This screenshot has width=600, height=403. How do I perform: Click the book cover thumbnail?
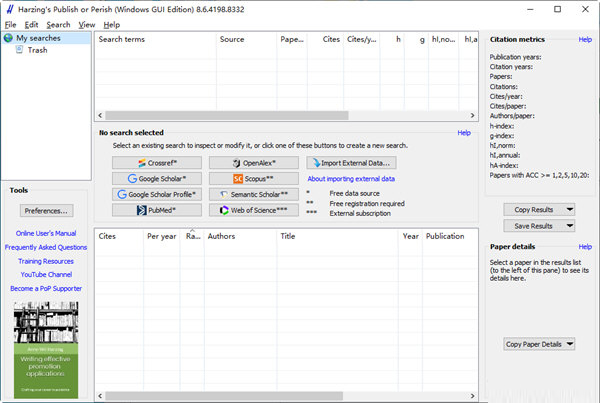[46, 350]
